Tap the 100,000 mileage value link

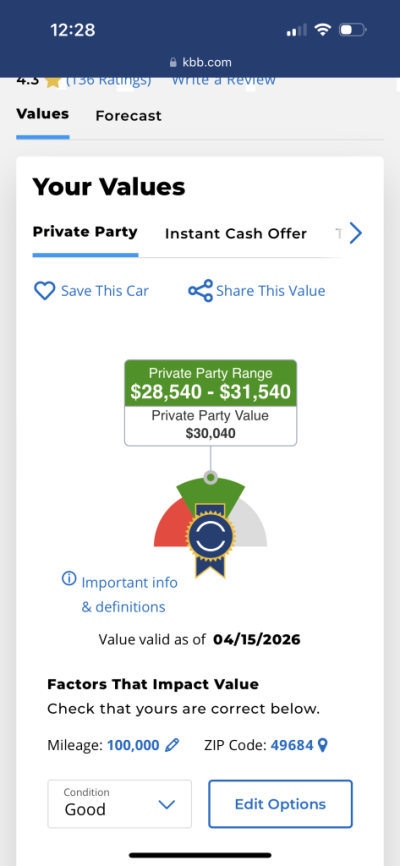133,746
